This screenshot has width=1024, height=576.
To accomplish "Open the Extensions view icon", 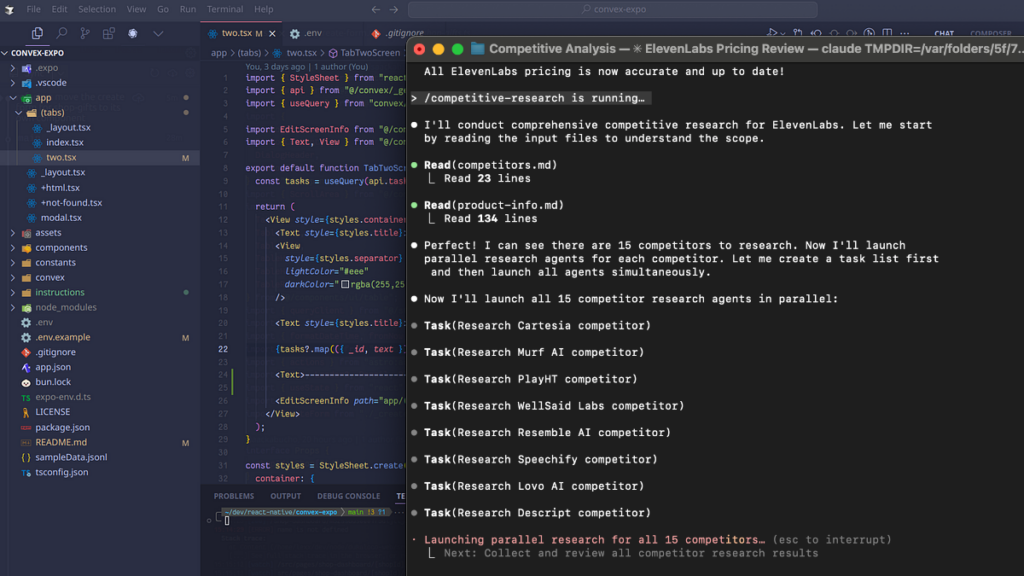I will [x=109, y=33].
